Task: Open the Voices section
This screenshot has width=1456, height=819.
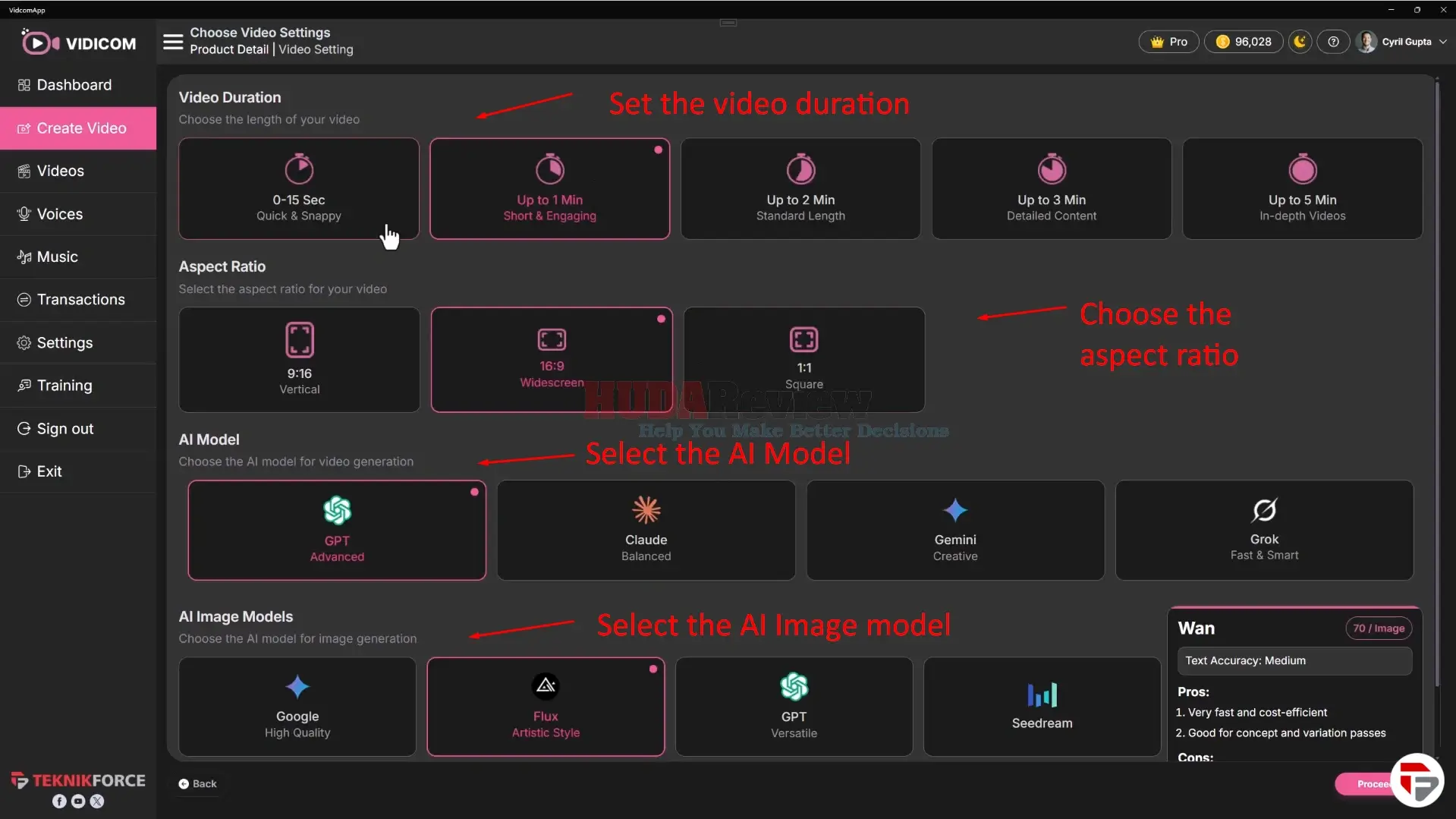Action: tap(78, 214)
